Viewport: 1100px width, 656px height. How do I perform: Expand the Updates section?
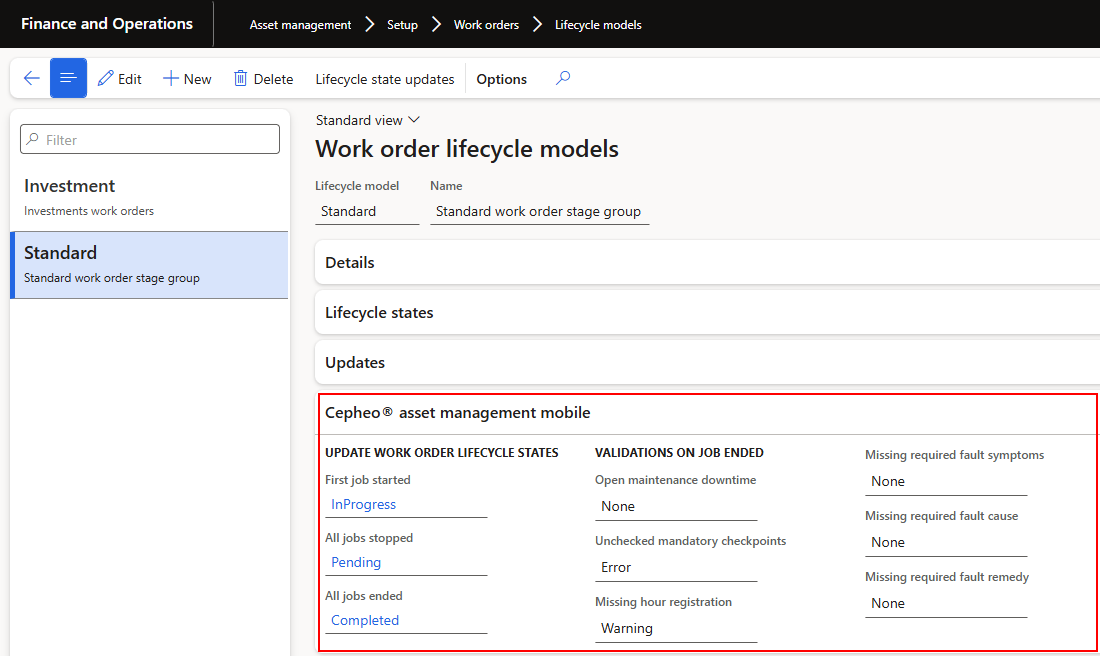point(355,363)
